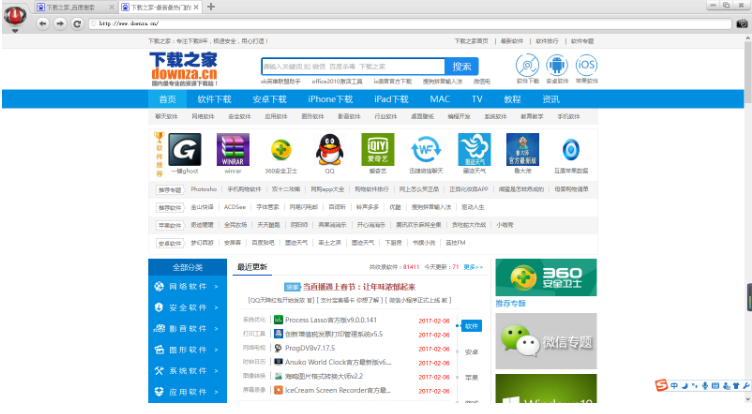Switch to the first browser tab
752x414 pixels.
[75, 7]
